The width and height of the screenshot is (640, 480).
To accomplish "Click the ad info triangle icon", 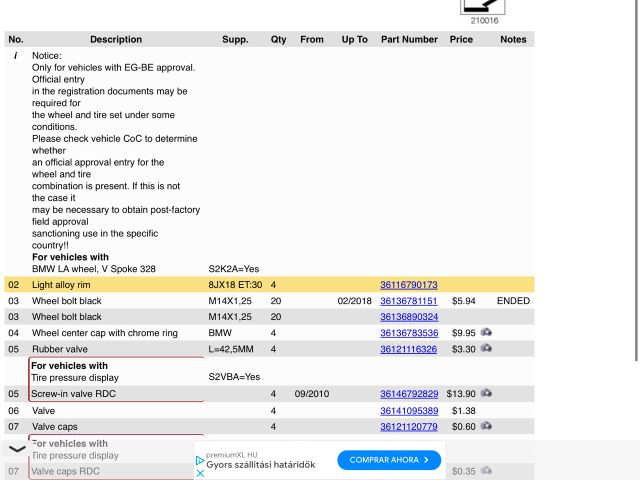I will (x=200, y=460).
